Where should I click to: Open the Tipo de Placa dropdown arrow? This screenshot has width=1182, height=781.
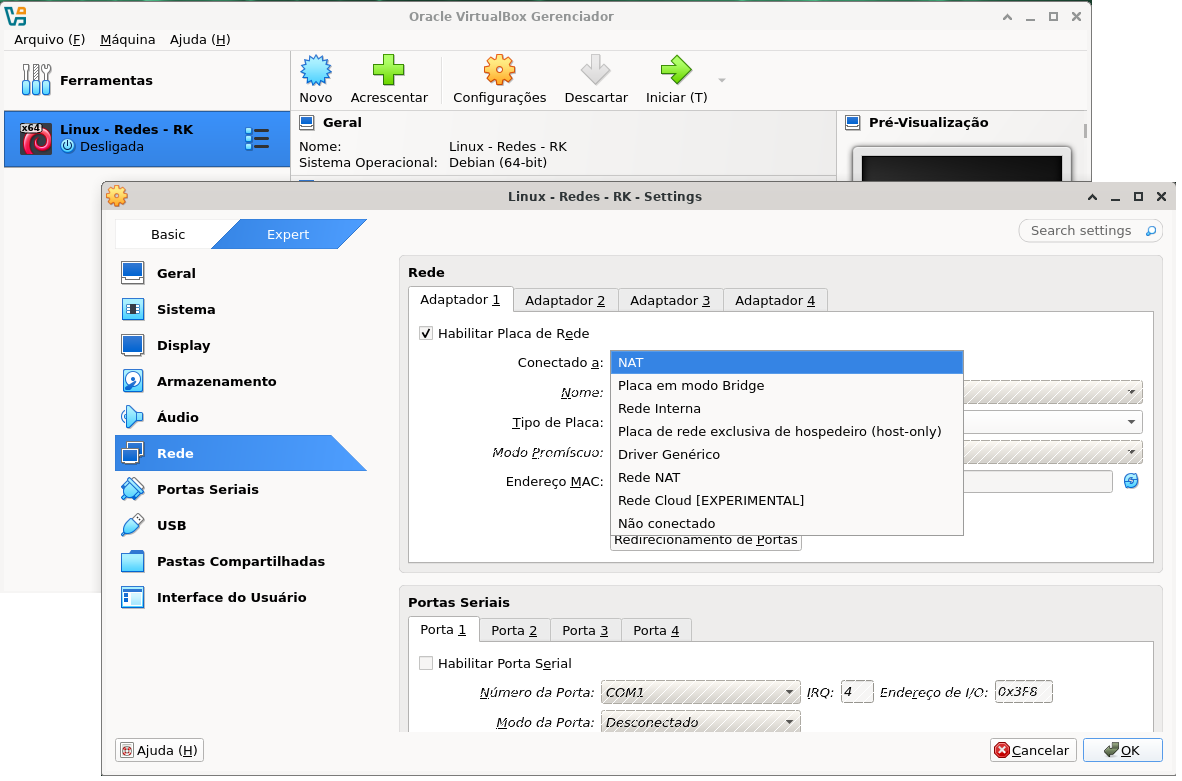pyautogui.click(x=1131, y=422)
